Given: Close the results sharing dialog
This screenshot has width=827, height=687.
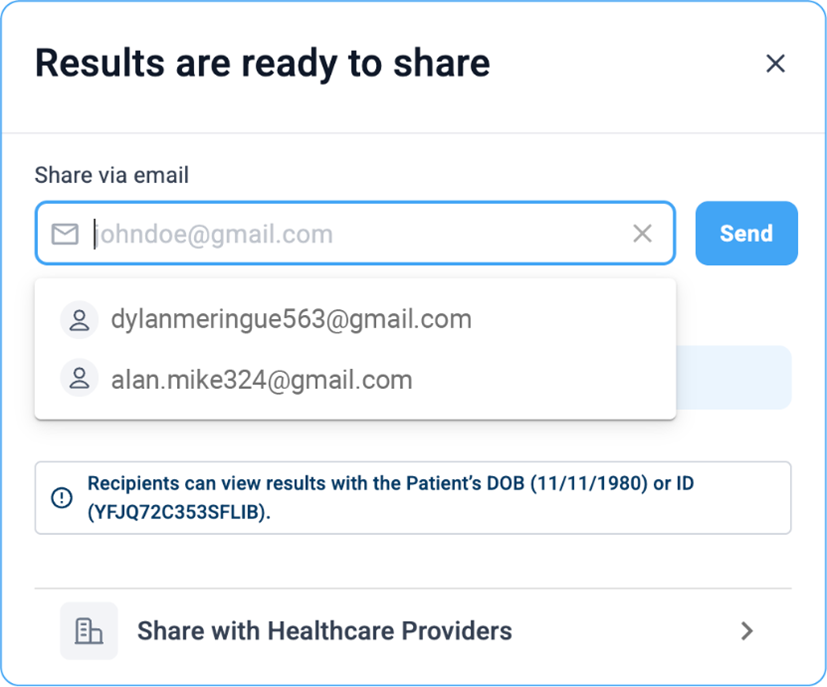Looking at the screenshot, I should click(775, 64).
